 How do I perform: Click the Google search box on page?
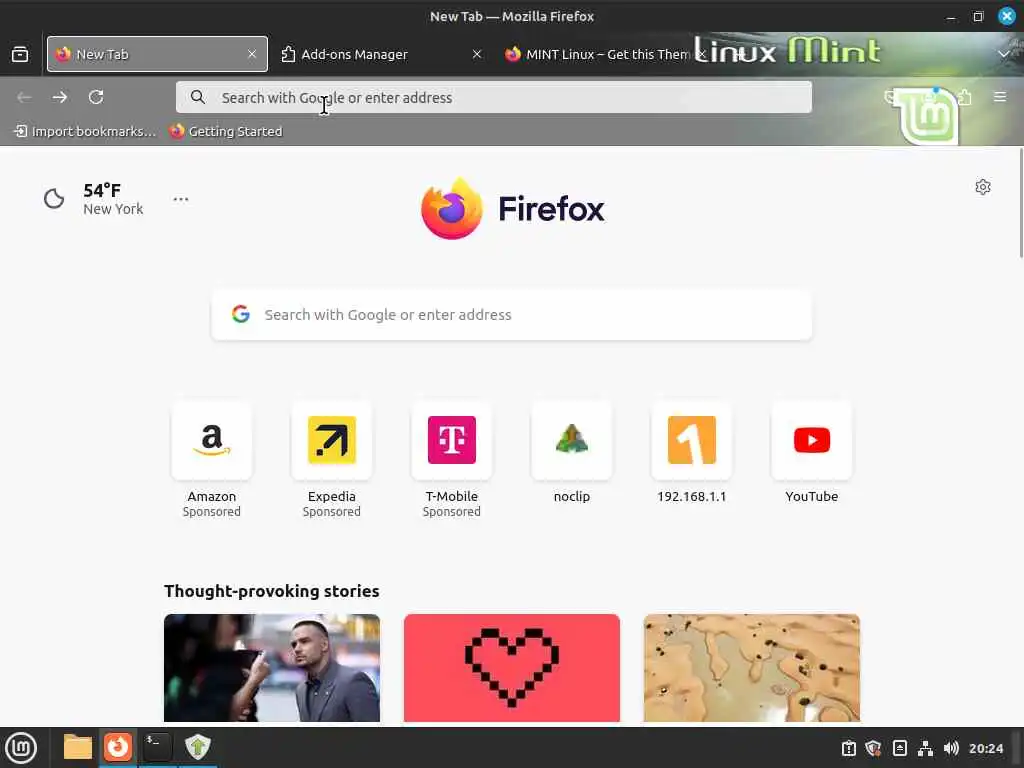[x=511, y=315]
